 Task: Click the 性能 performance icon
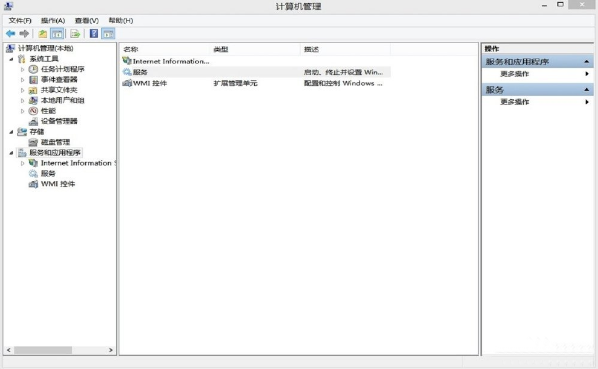[x=34, y=111]
